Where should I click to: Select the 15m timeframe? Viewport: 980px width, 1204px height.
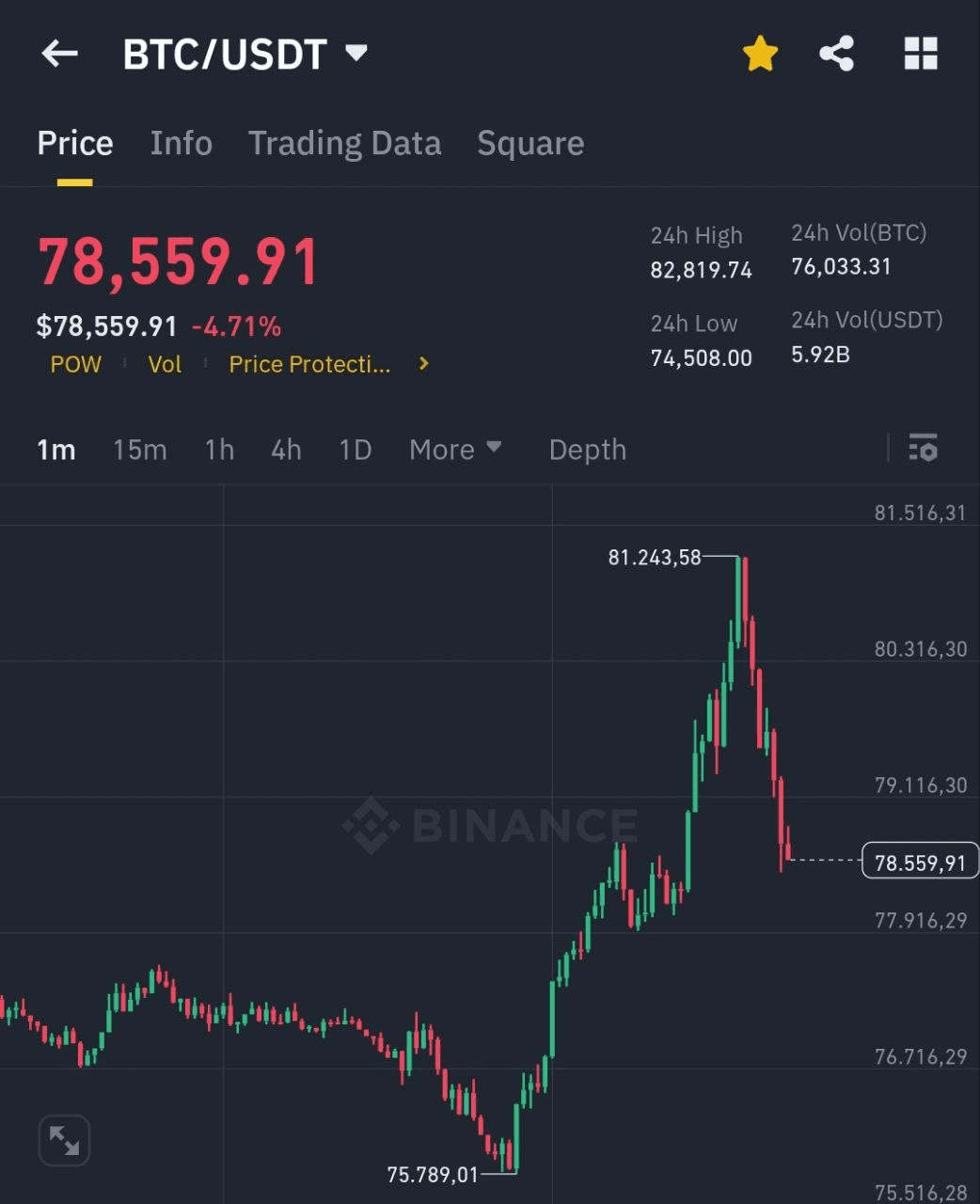(140, 450)
